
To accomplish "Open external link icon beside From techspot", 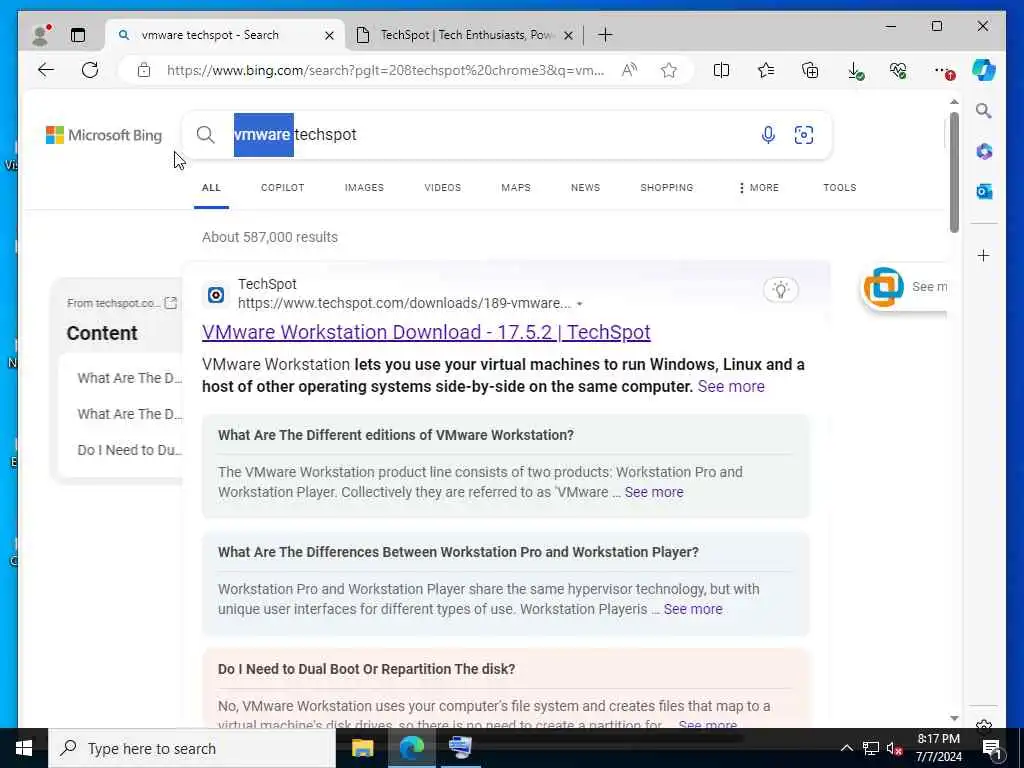I will click(x=170, y=302).
